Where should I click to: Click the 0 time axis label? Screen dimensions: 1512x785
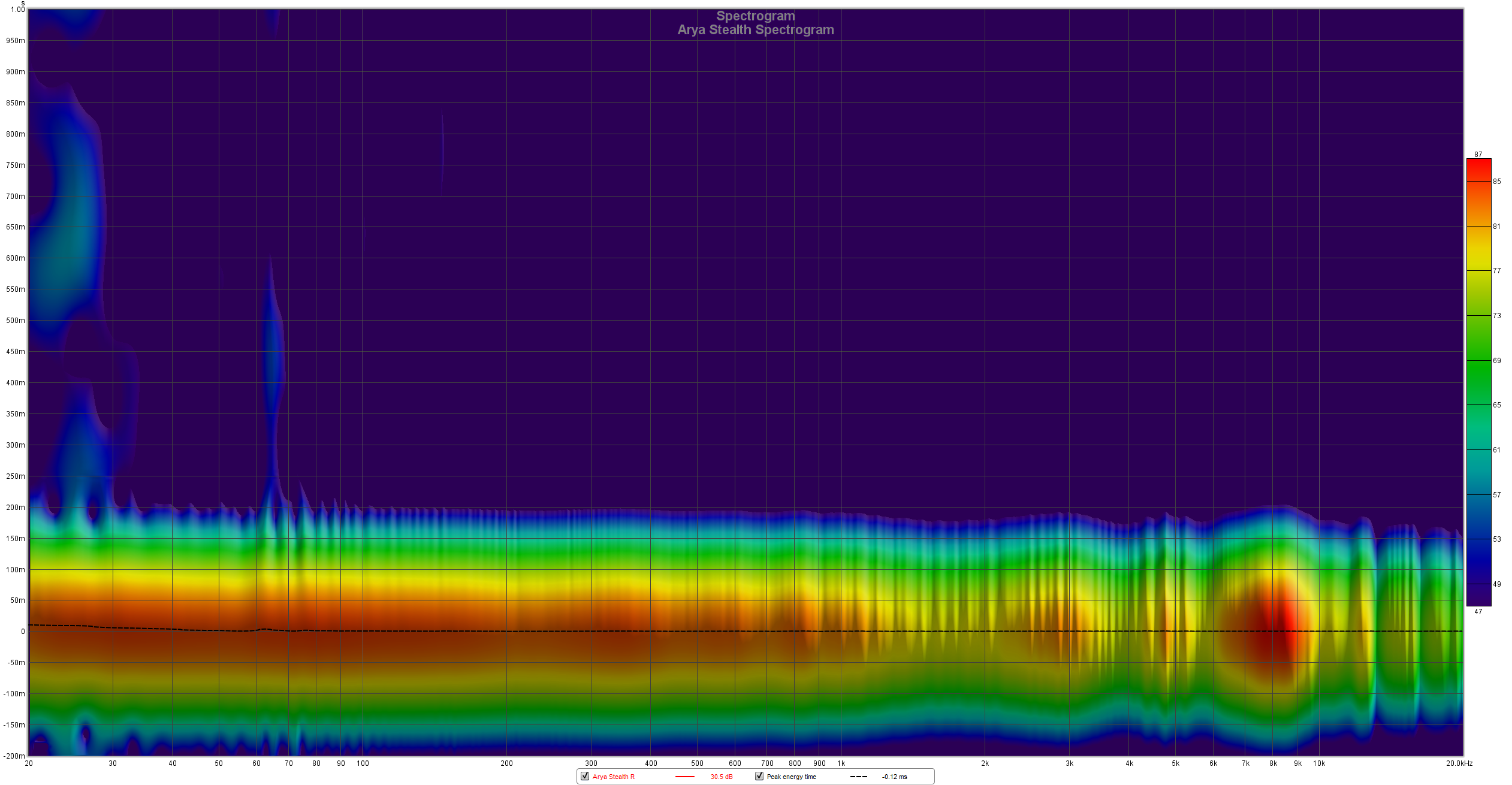click(23, 631)
